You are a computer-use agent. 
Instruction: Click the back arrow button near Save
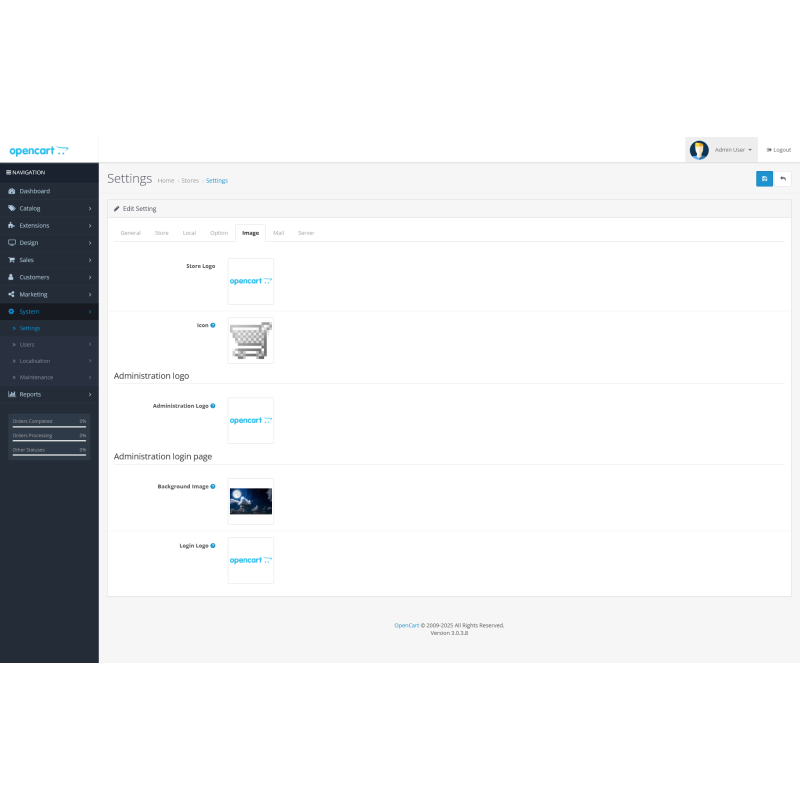coord(784,178)
